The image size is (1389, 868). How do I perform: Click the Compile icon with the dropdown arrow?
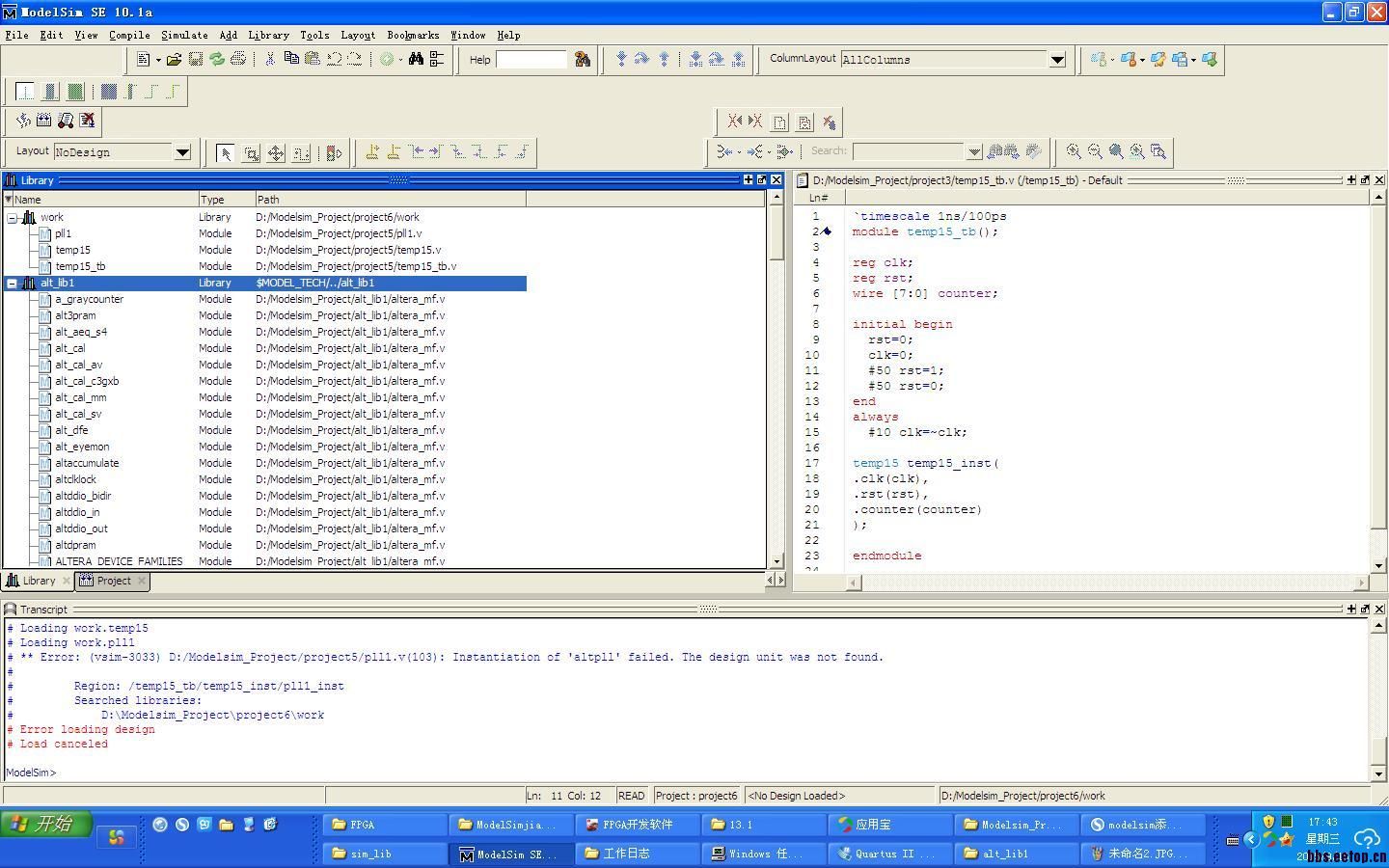pos(389,60)
